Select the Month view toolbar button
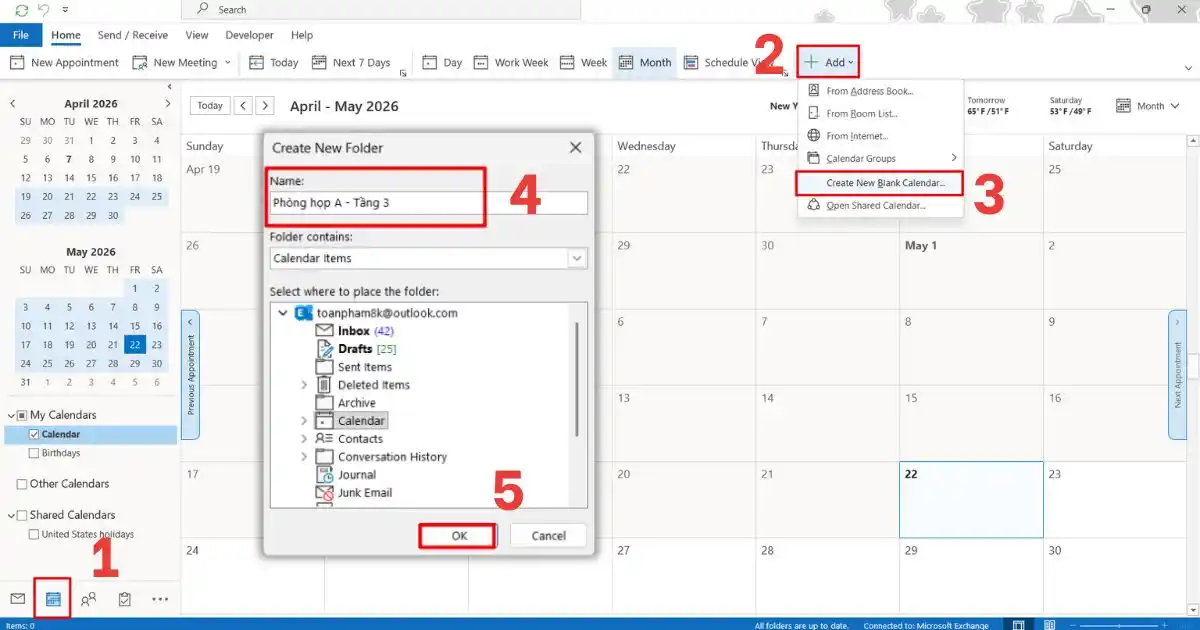 [x=644, y=62]
